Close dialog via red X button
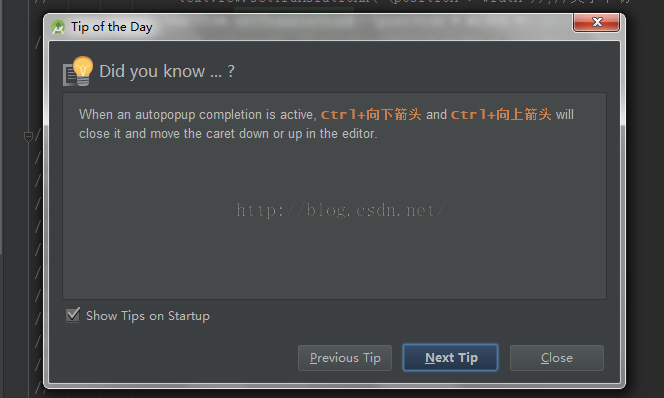 (x=596, y=22)
